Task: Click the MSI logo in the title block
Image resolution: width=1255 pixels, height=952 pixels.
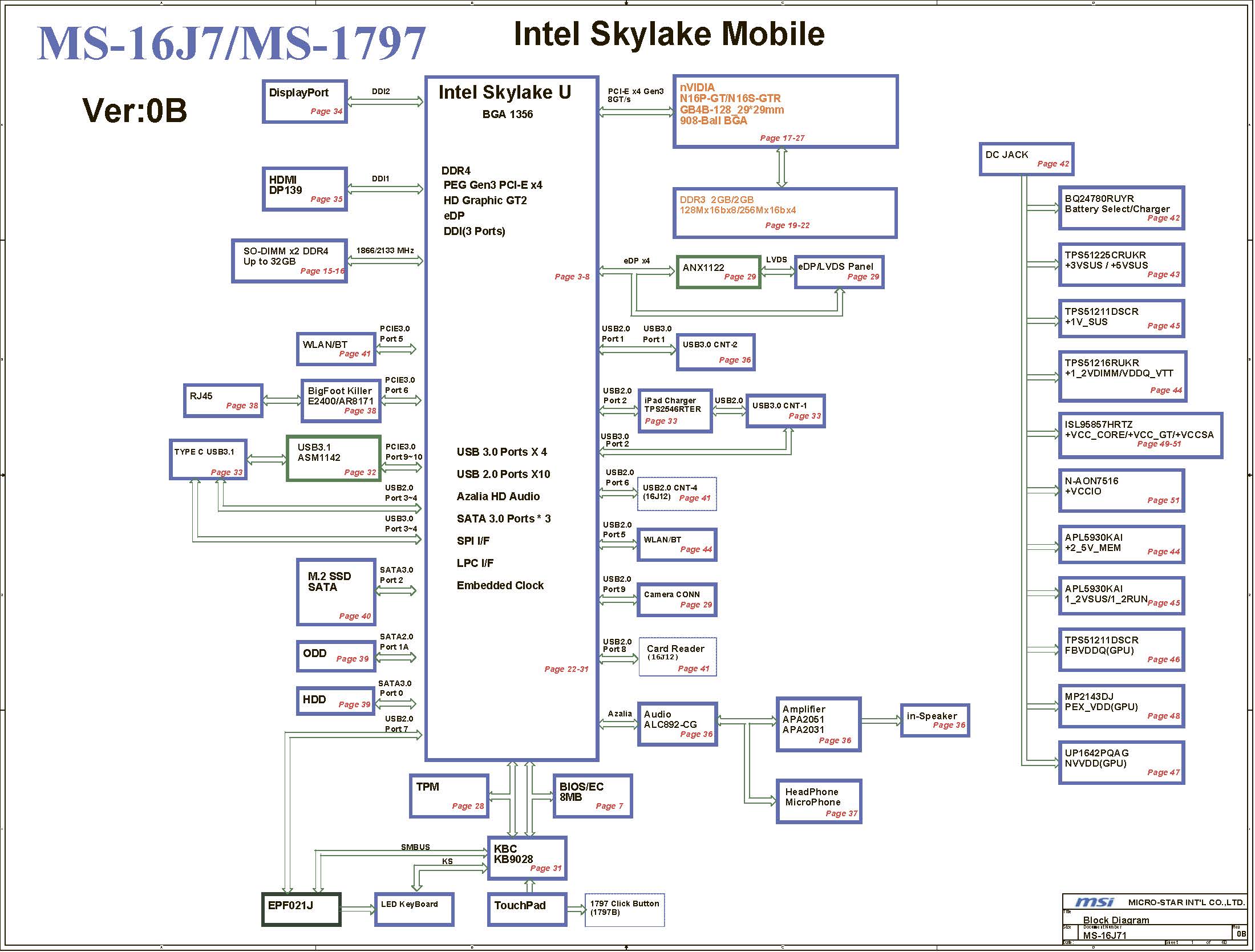Action: pos(1094,902)
